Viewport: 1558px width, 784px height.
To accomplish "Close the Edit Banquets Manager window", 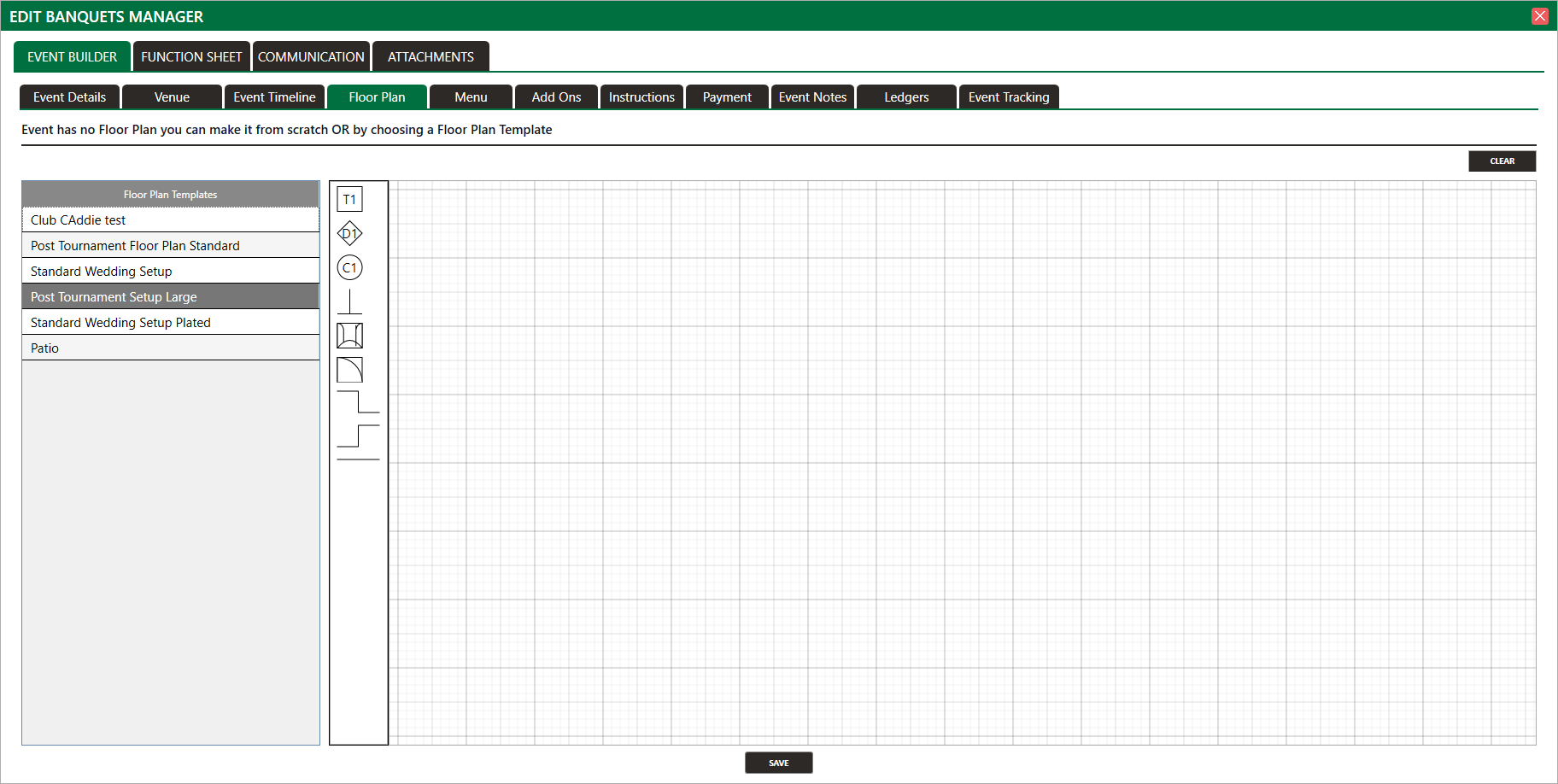I will click(x=1540, y=16).
